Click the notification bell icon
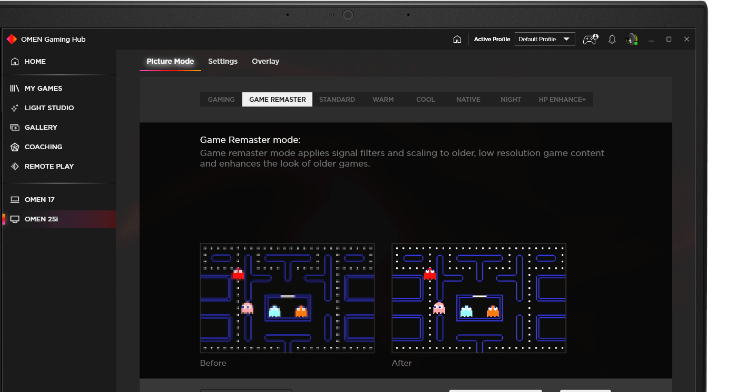734x392 pixels. (612, 39)
